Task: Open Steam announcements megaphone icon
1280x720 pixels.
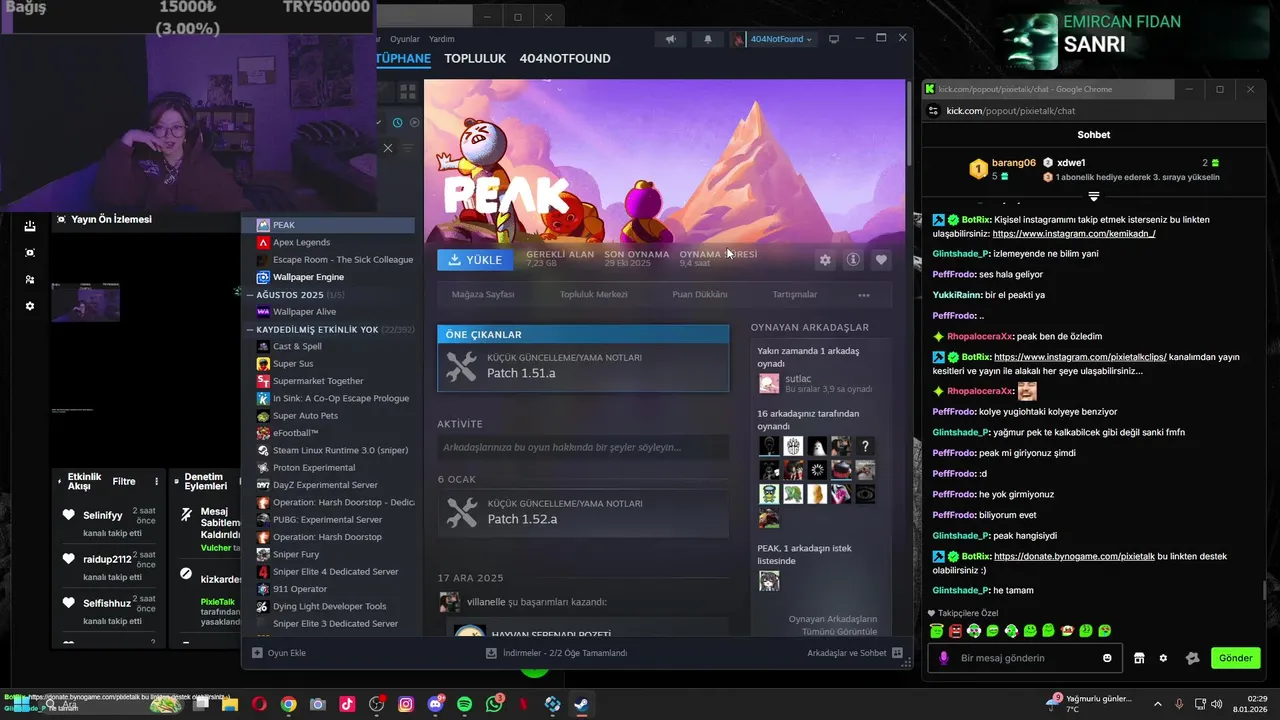Action: (x=671, y=39)
